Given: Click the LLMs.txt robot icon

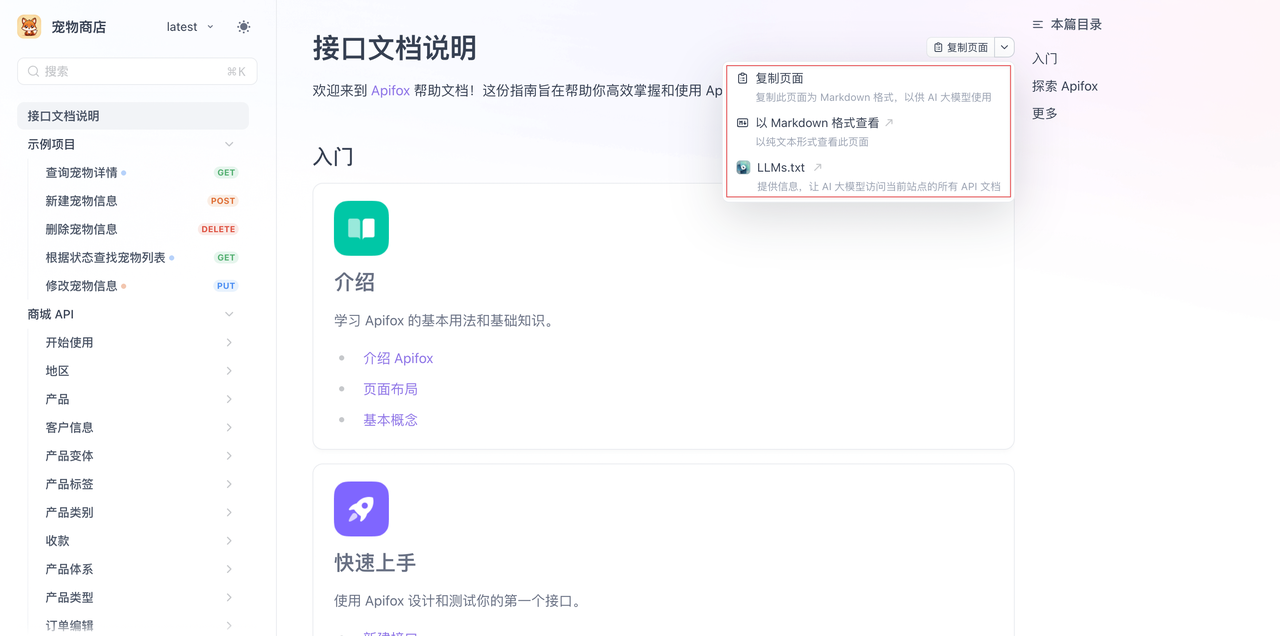Looking at the screenshot, I should click(x=743, y=168).
